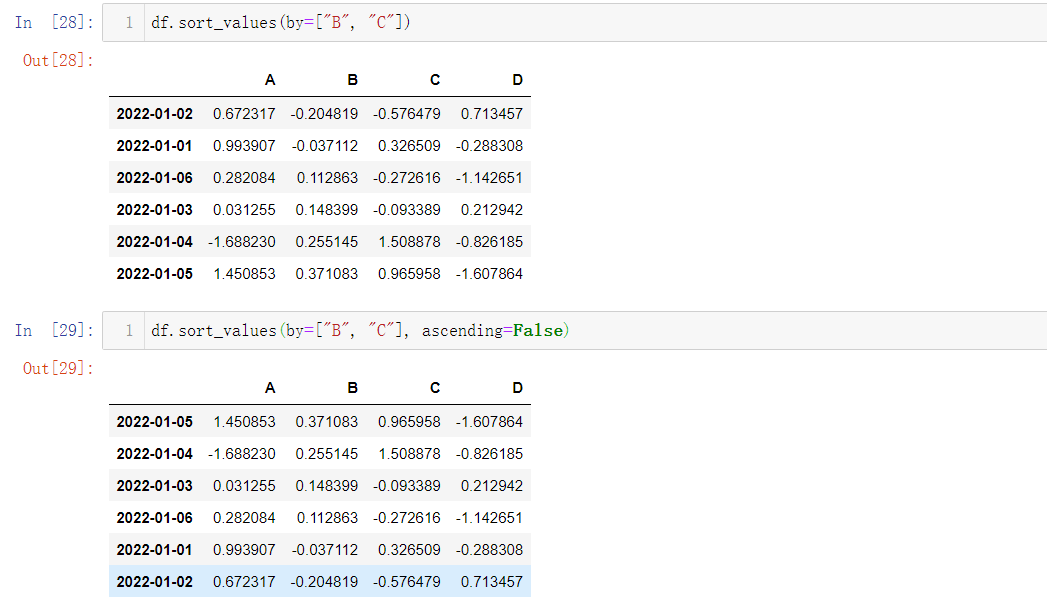This screenshot has width=1047, height=601.
Task: Click column header B in Out[28] table
Action: [353, 80]
